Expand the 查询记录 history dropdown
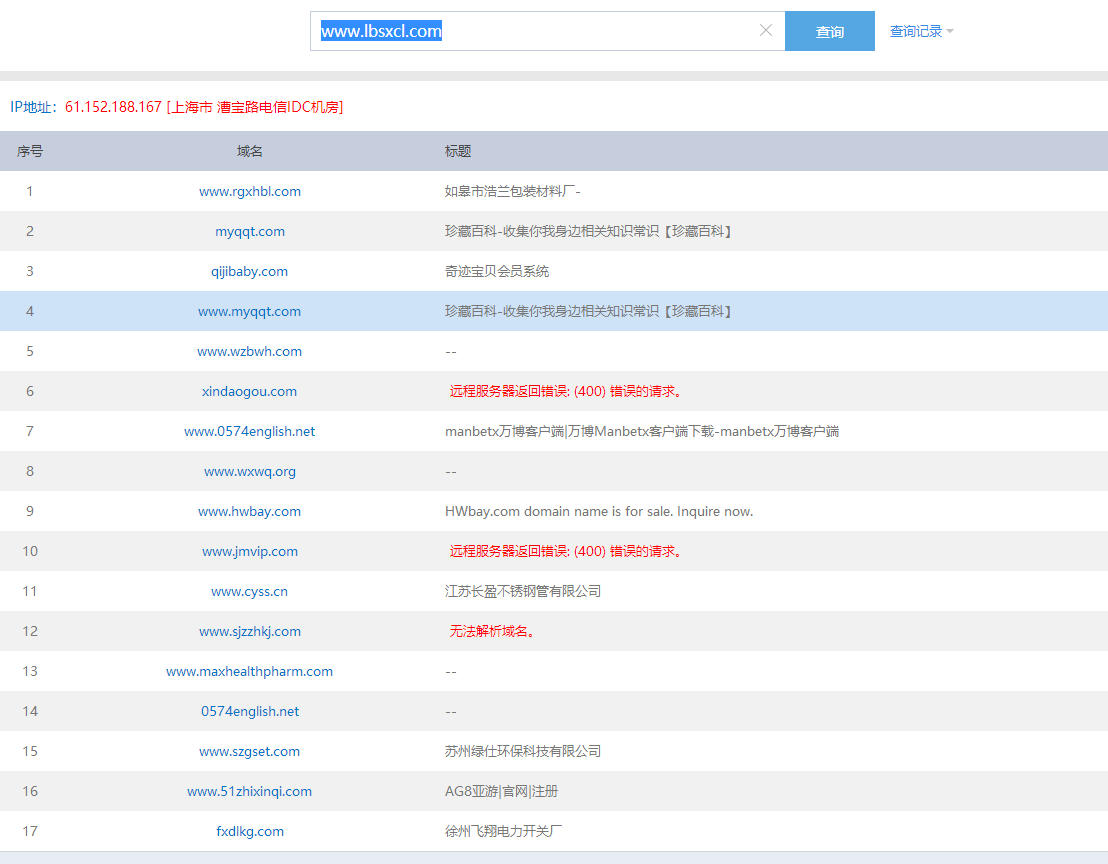 tap(921, 31)
